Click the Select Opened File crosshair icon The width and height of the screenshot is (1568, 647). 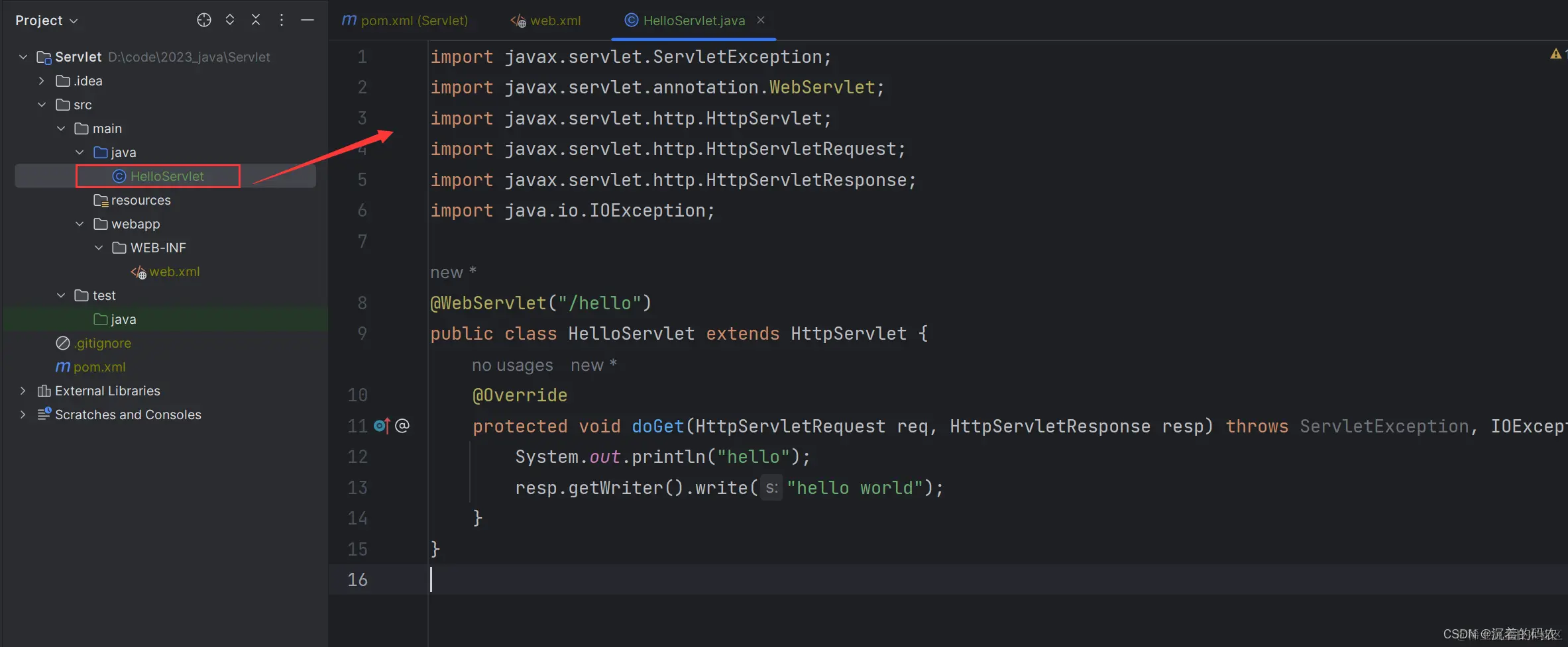204,20
